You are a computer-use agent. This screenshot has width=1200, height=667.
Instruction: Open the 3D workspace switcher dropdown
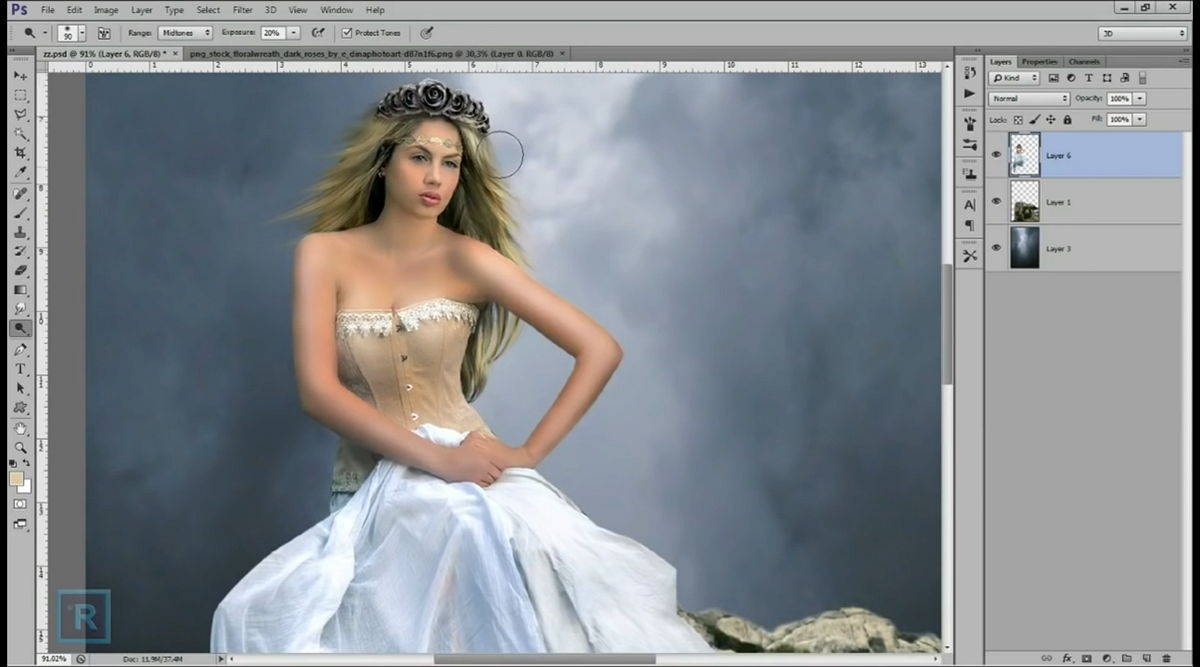[x=1142, y=33]
